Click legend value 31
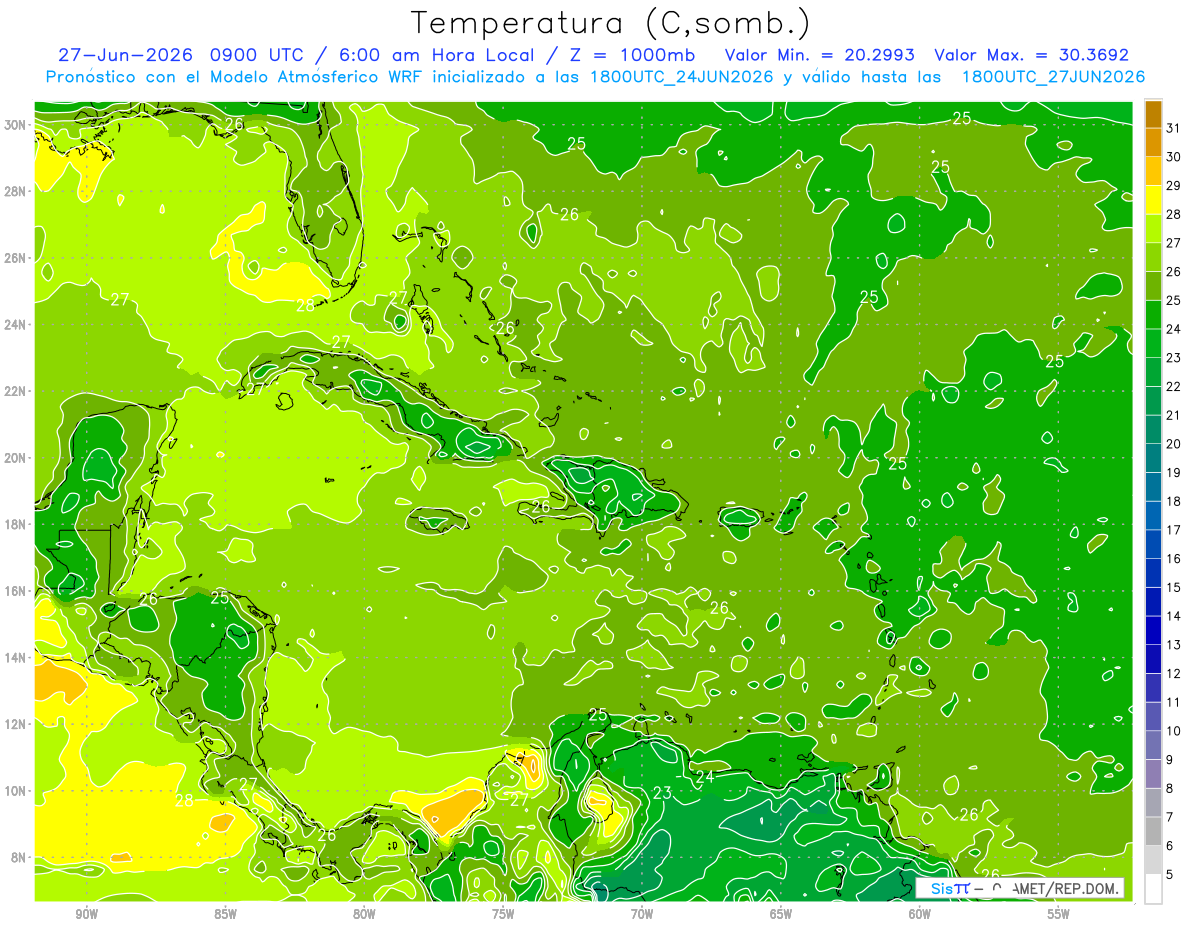The height and width of the screenshot is (927, 1200). (1174, 129)
